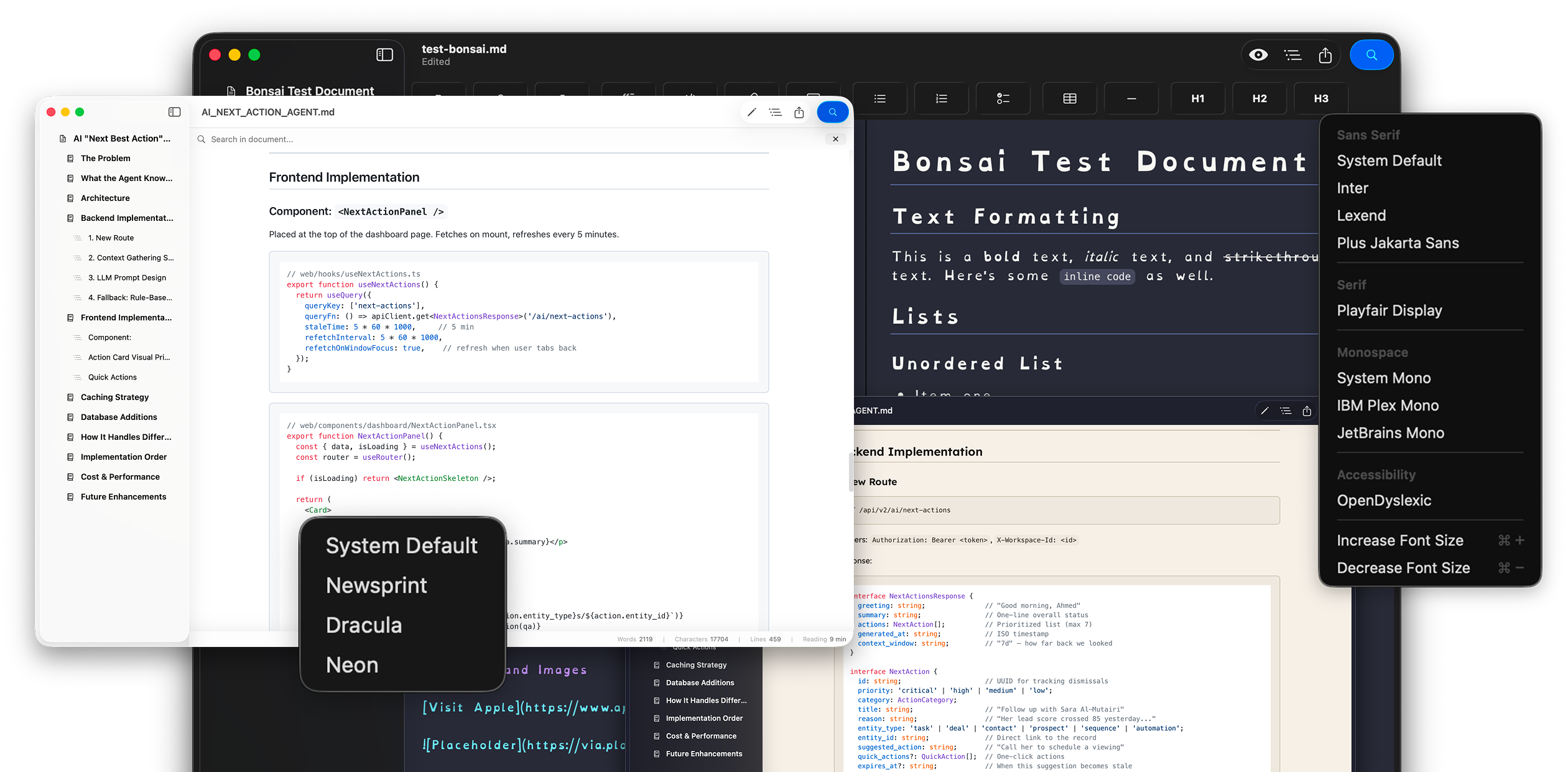This screenshot has width=1568, height=772.
Task: Apply the H1 heading style
Action: click(1197, 98)
